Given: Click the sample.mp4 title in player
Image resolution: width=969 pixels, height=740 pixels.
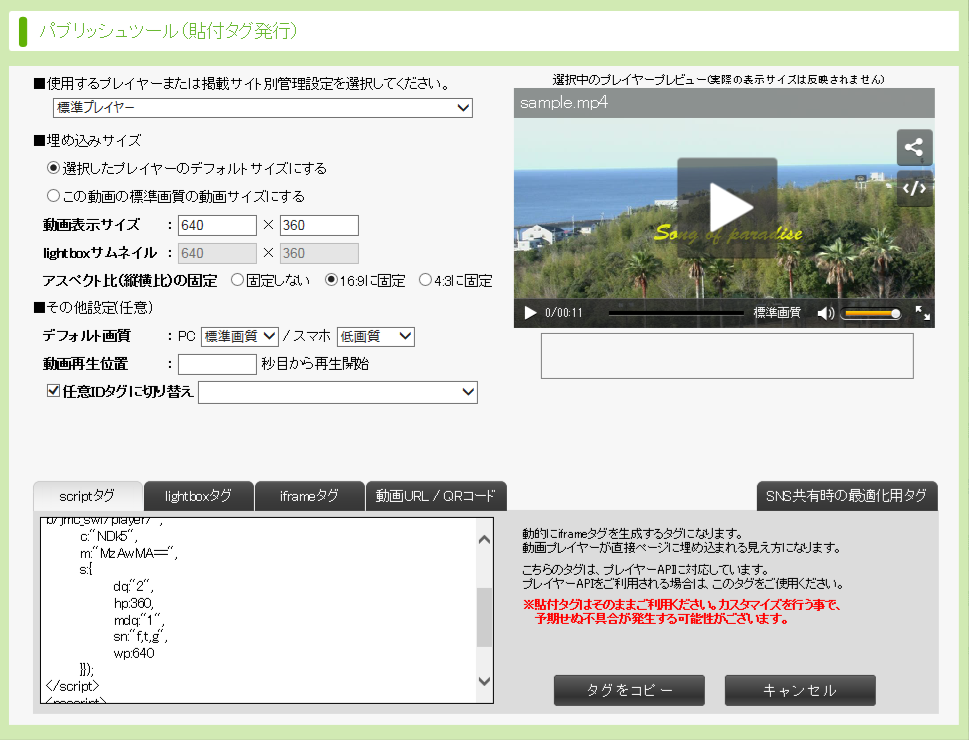Looking at the screenshot, I should point(564,103).
